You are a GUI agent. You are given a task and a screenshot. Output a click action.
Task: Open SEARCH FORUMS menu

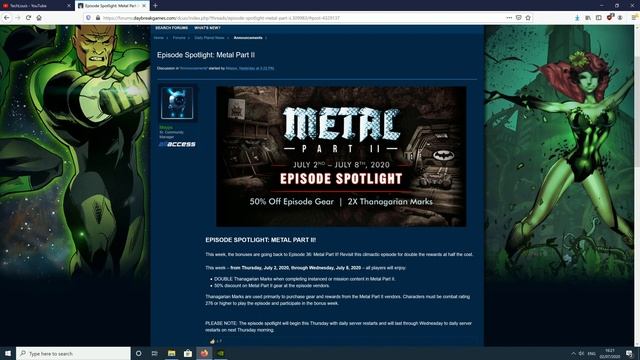click(171, 28)
